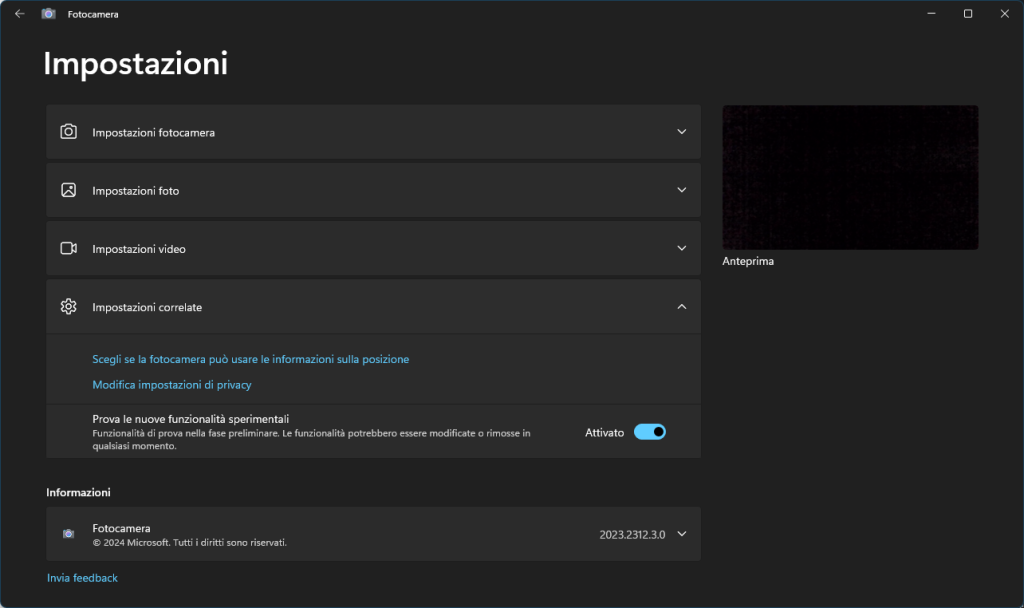Expand the Fotocamera version details chevron

(682, 534)
